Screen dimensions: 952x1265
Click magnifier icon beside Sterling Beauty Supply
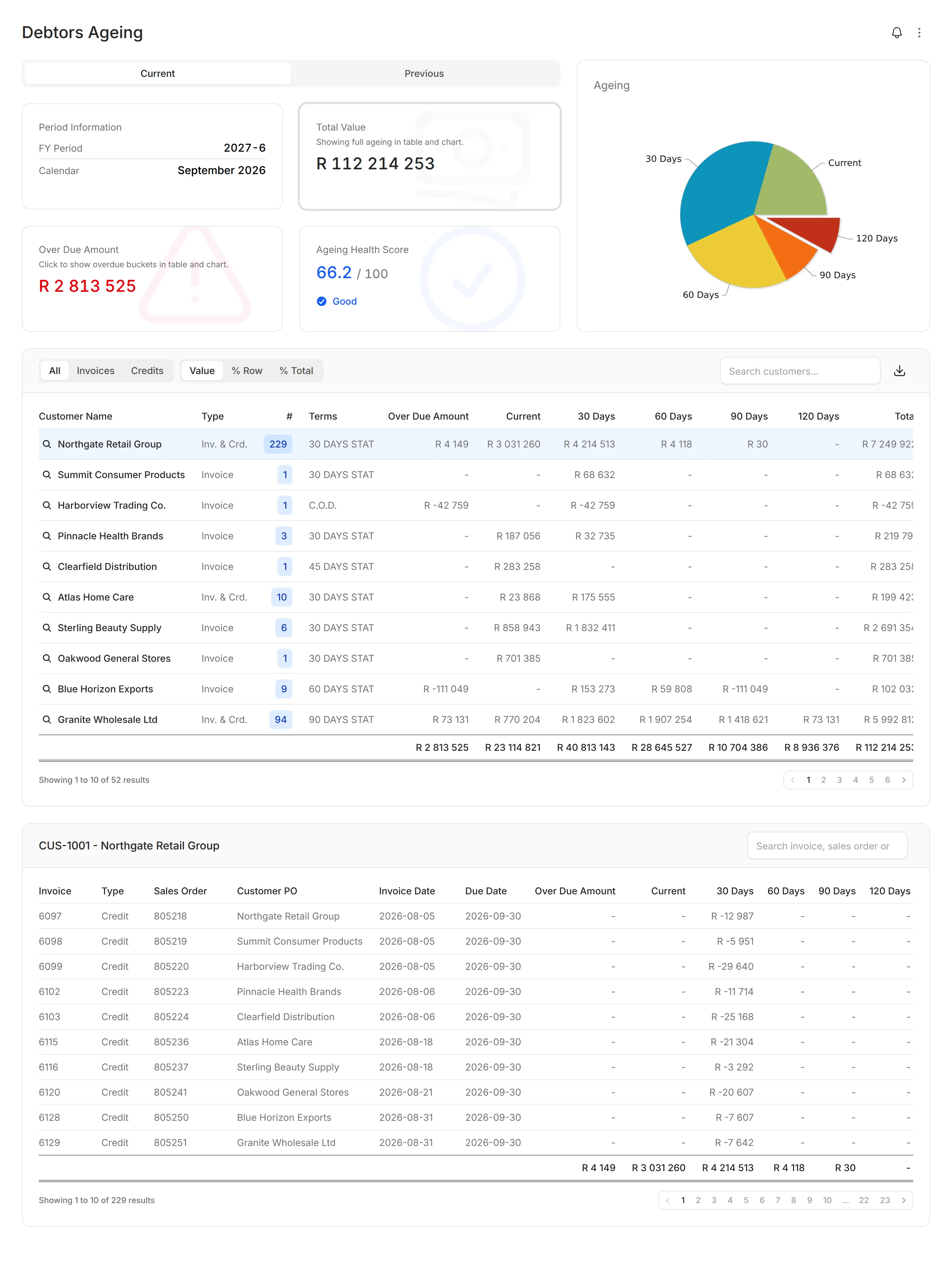tap(47, 627)
